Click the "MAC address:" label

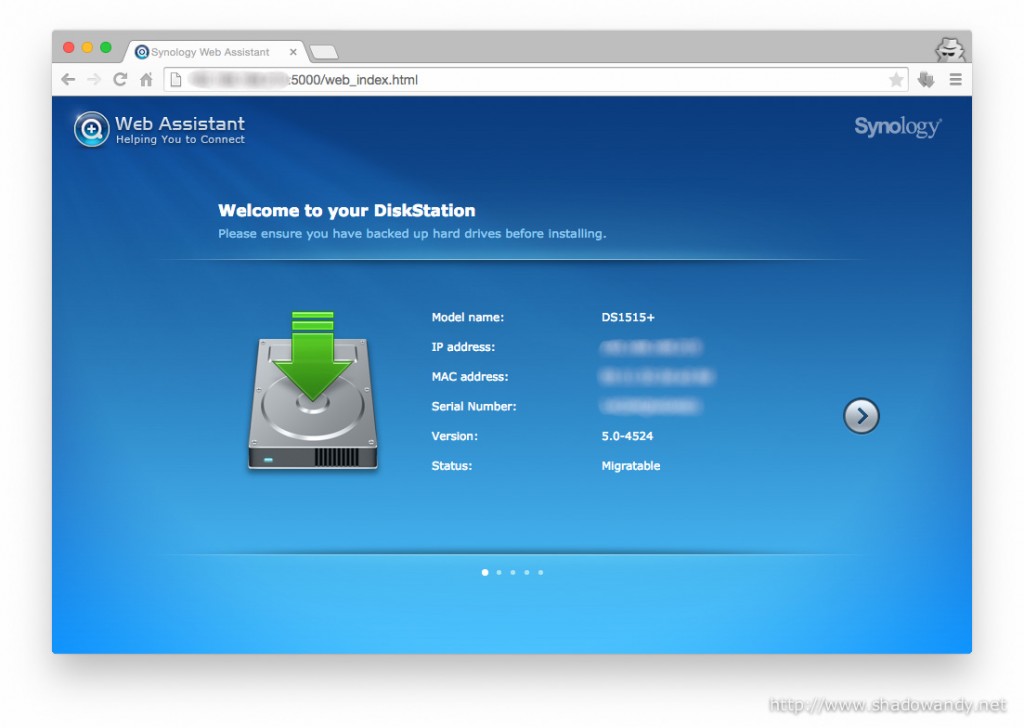(x=470, y=377)
